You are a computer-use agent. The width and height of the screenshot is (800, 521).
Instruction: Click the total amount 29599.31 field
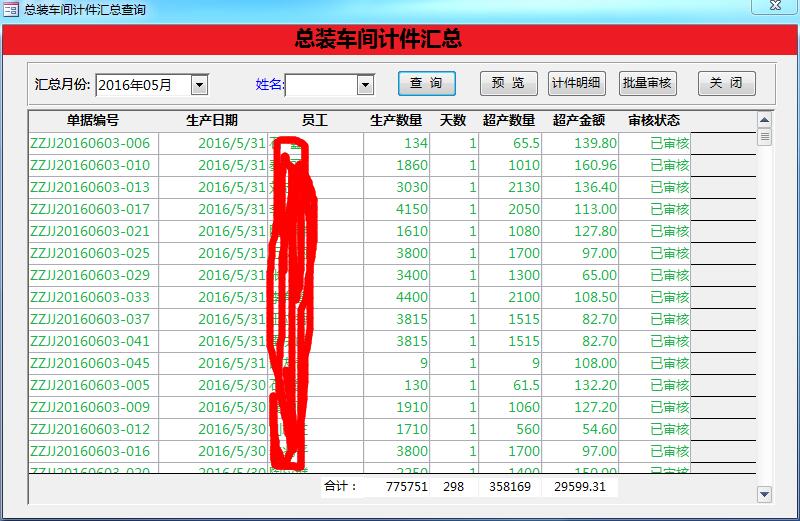(x=578, y=486)
